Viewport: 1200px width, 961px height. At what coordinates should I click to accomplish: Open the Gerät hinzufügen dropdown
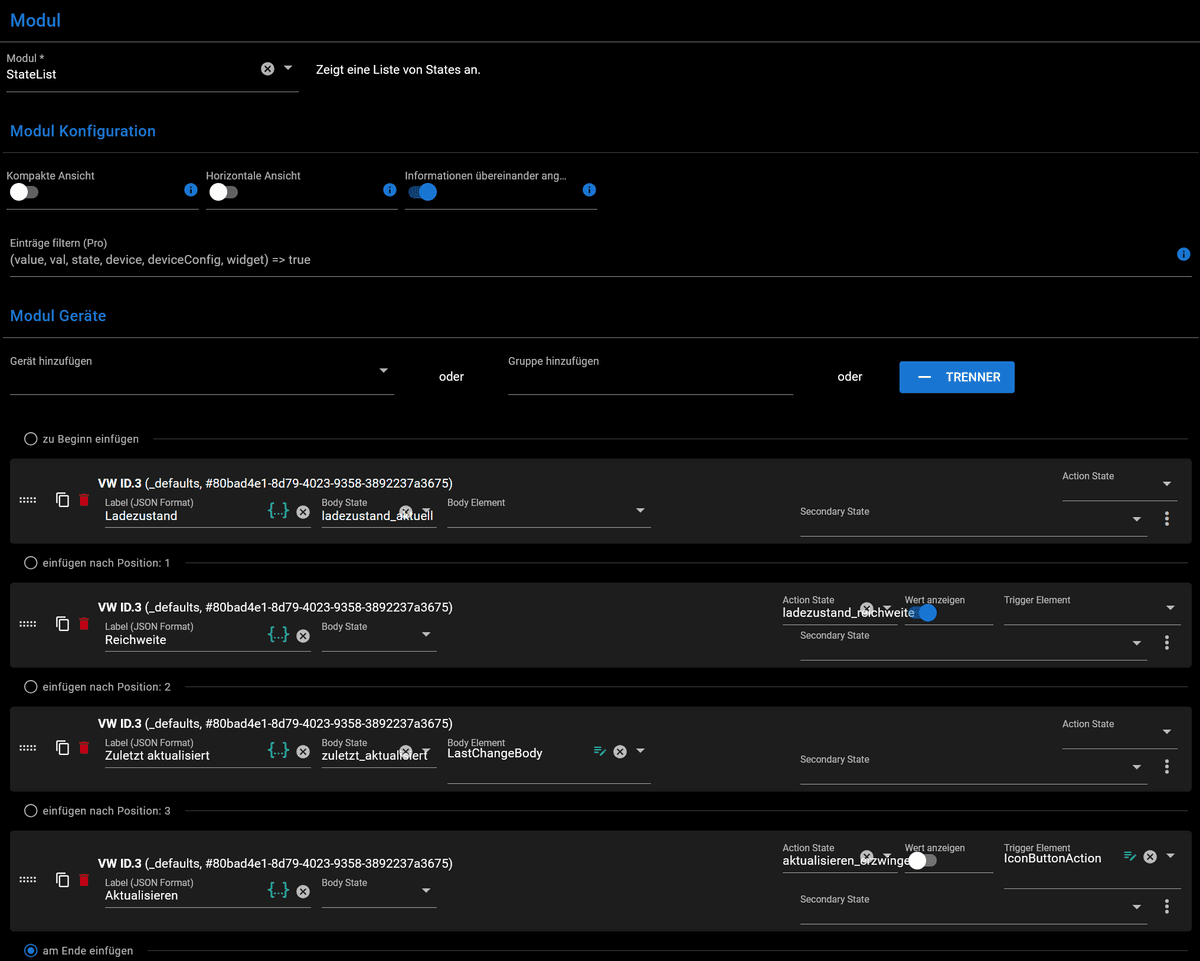coord(383,371)
